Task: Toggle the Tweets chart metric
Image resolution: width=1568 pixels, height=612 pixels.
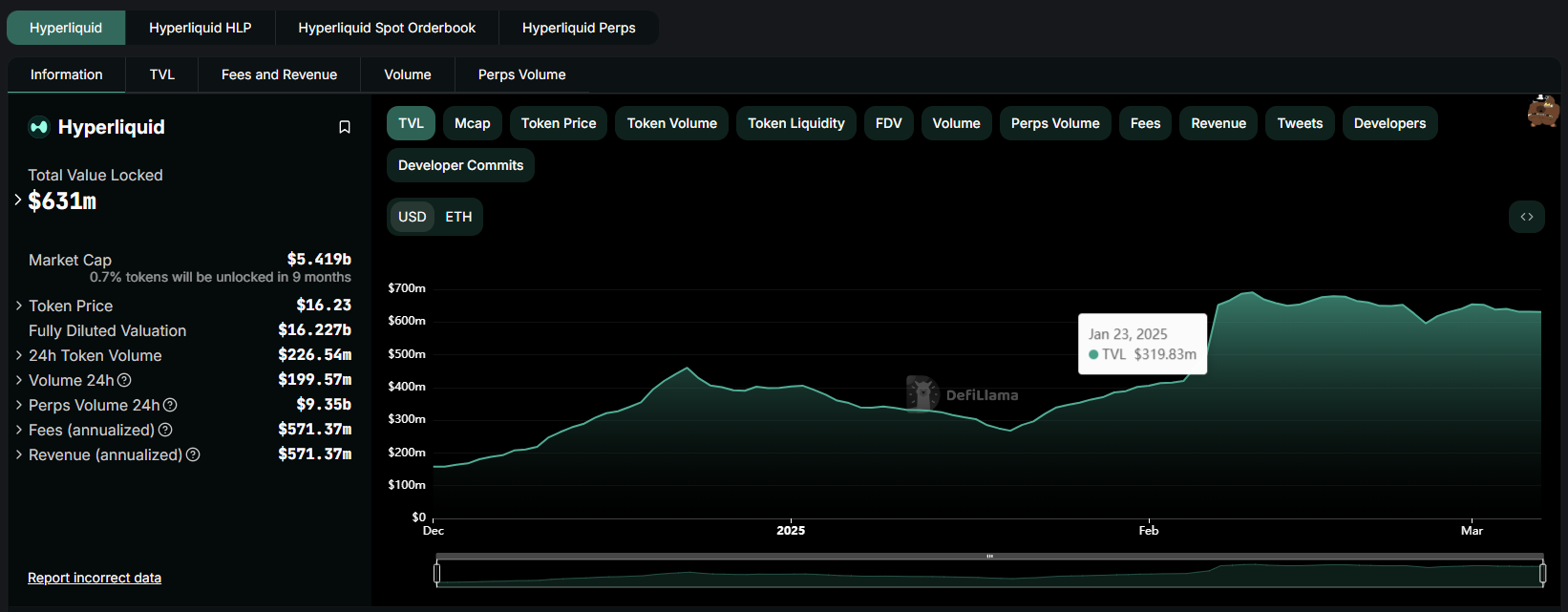Action: tap(1301, 123)
